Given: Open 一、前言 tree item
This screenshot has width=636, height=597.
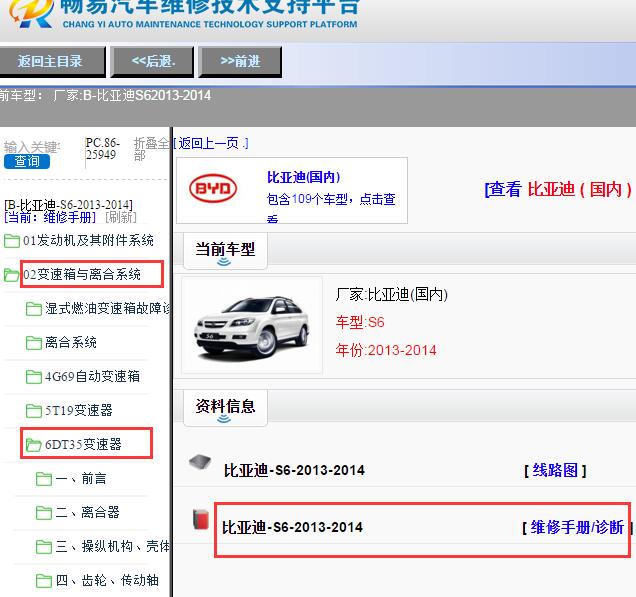Looking at the screenshot, I should click(81, 479).
